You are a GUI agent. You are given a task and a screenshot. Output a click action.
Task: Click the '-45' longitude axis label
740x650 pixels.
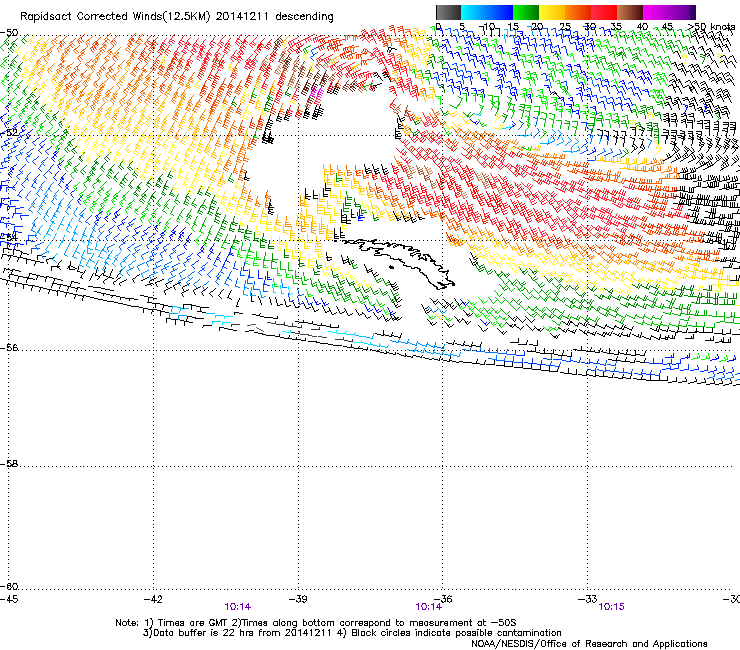click(x=8, y=599)
